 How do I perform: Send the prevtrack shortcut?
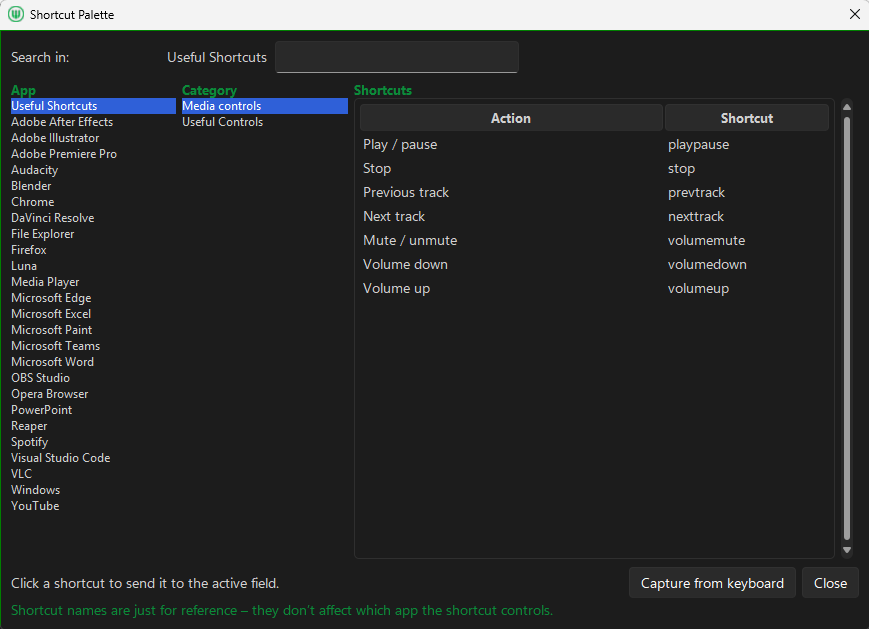pyautogui.click(x=696, y=192)
